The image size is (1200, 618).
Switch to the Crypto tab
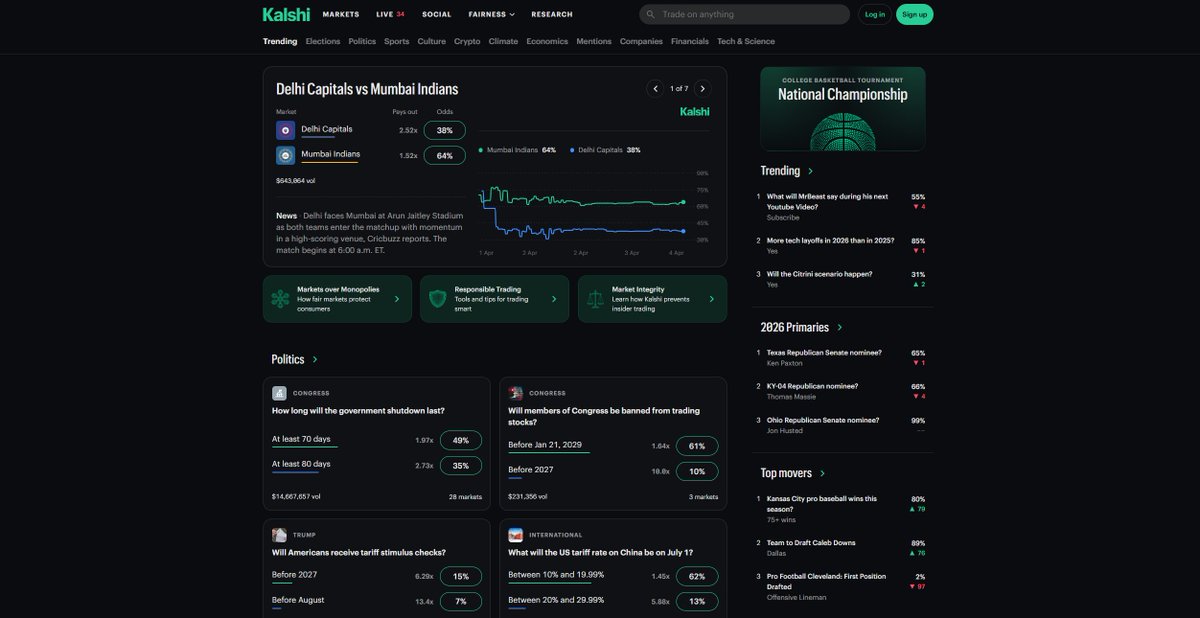467,41
